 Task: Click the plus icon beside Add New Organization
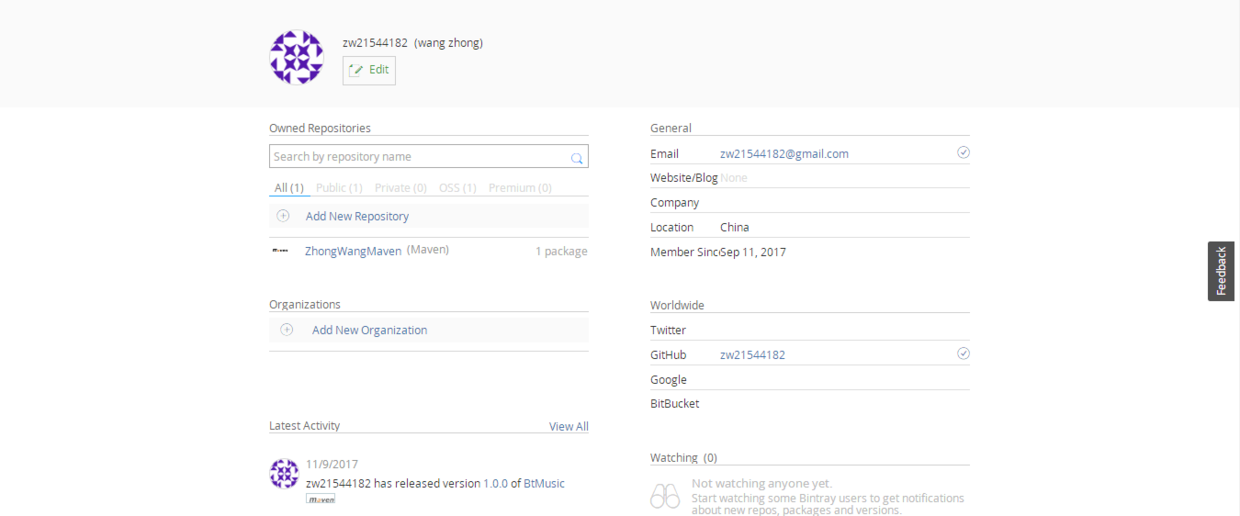(287, 330)
